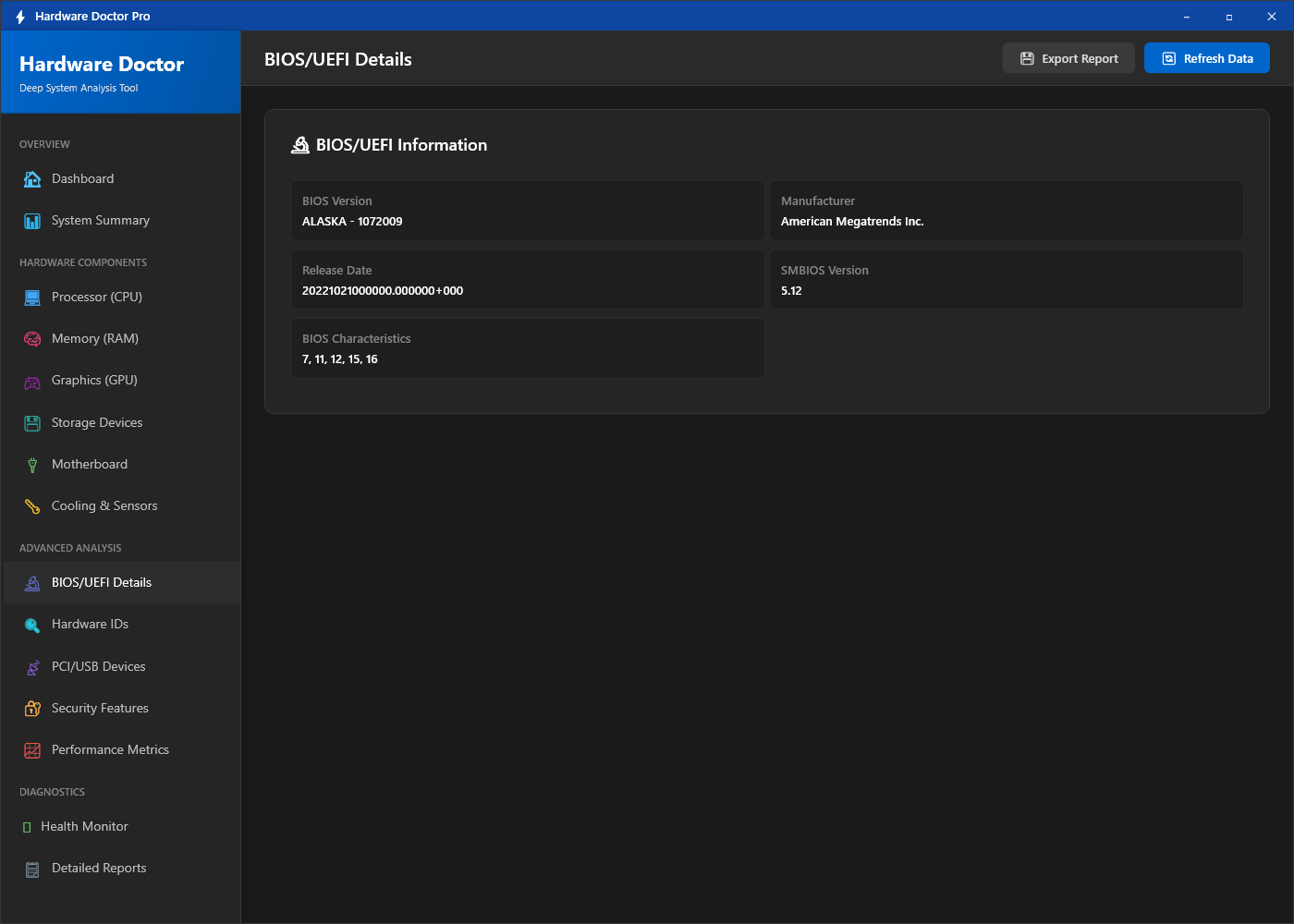Screen dimensions: 1294x924
Task: Go to Security Features
Action: (x=121, y=709)
